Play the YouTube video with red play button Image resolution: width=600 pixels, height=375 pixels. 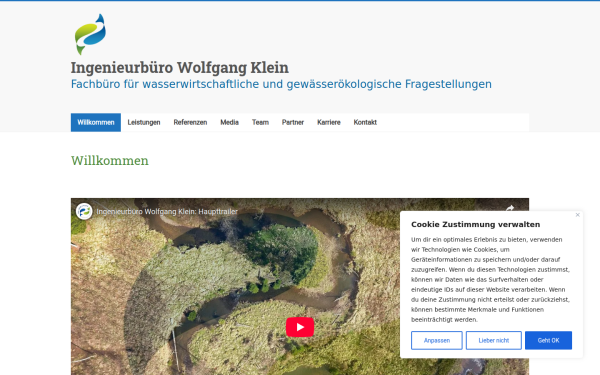tap(300, 327)
